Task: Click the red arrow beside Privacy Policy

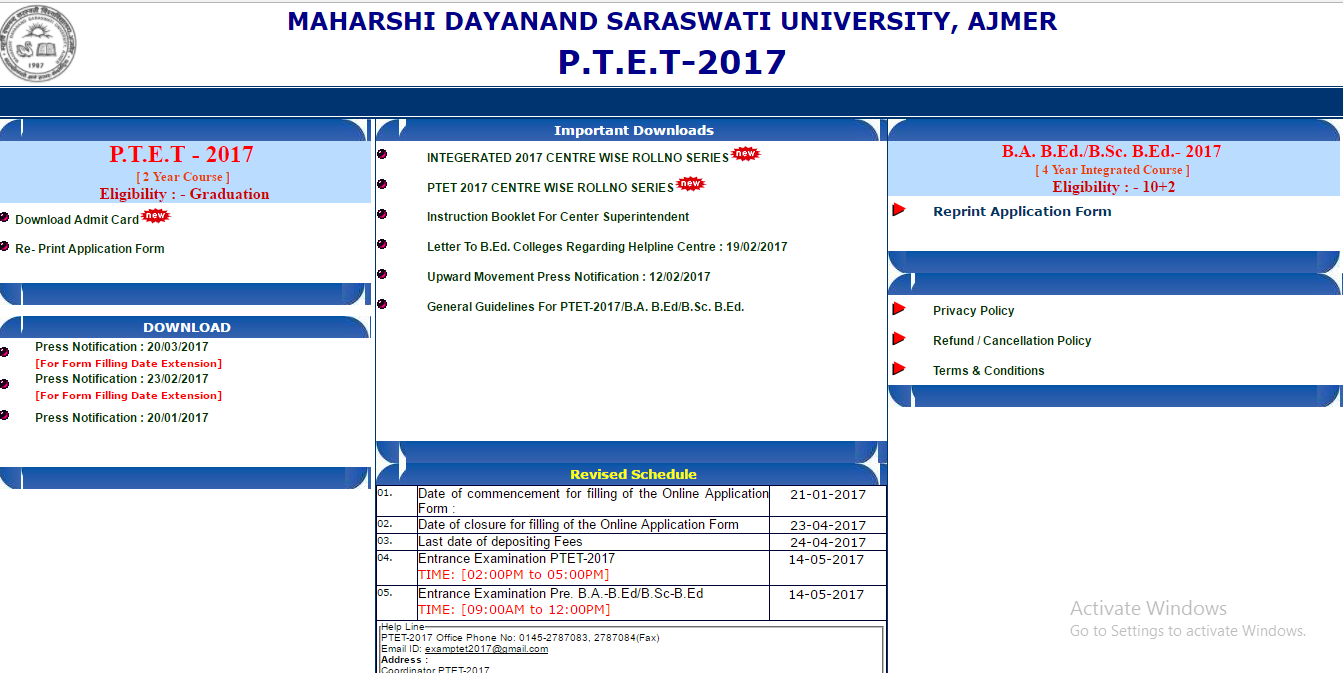Action: (899, 309)
